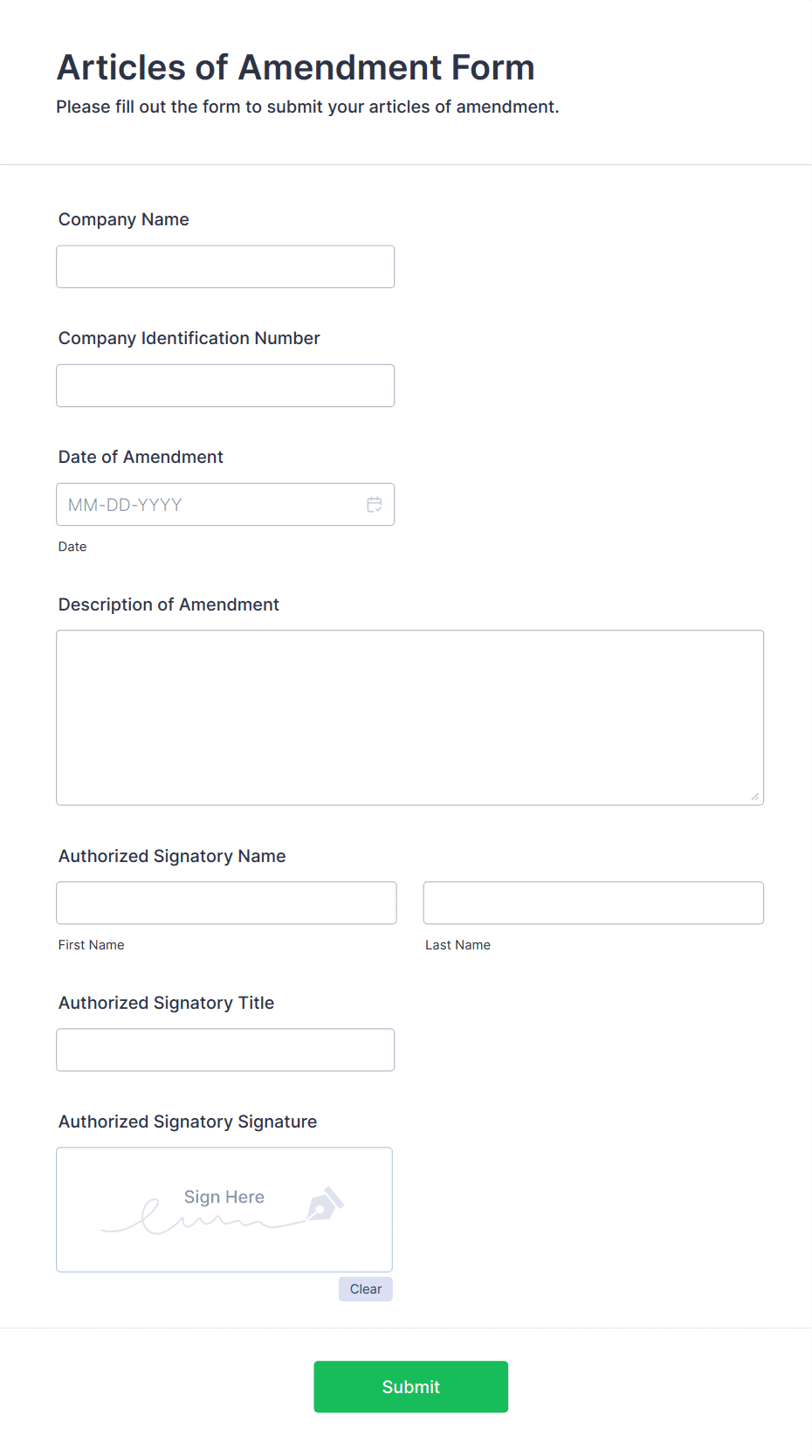Click the Authorized Signatory Signature label

coord(187,1121)
